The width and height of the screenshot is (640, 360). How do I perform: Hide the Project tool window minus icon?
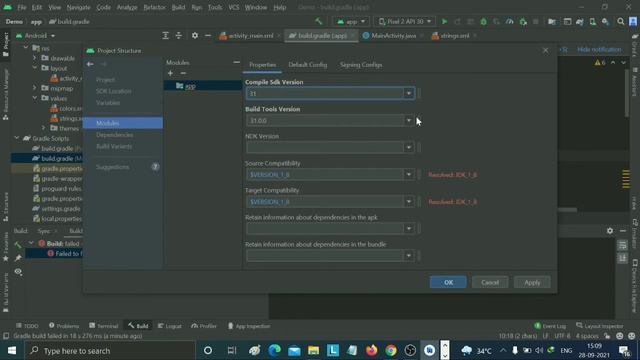point(208,36)
